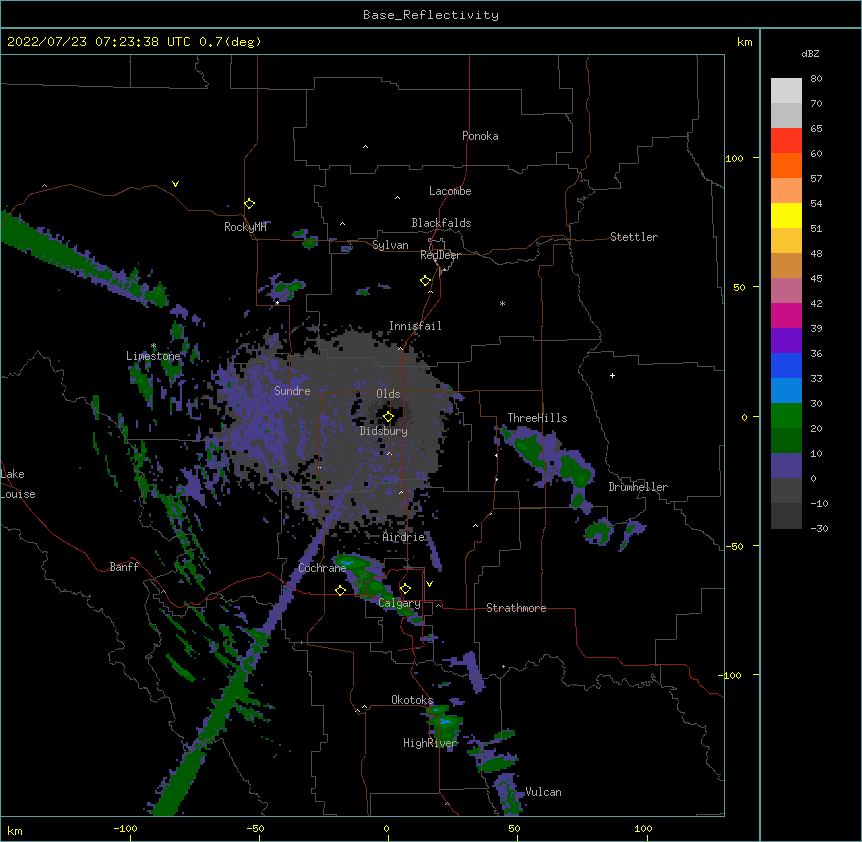Click the Sylvan town label
862x842 pixels.
(390, 245)
